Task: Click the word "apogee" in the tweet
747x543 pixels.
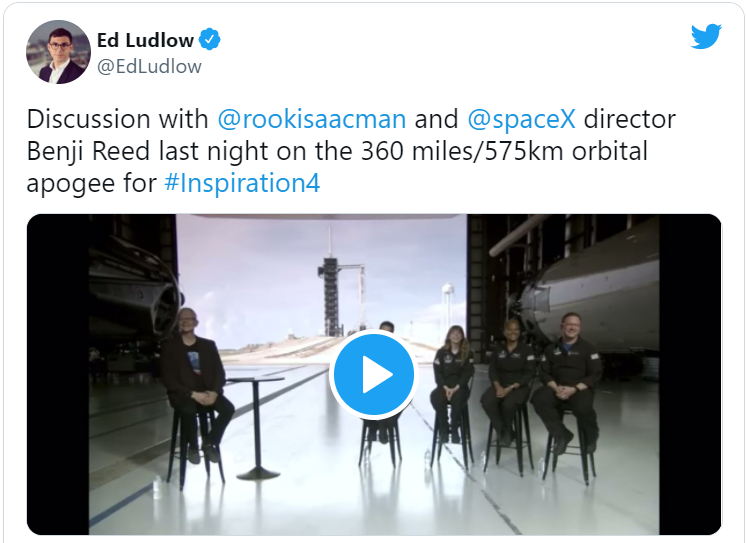Action: point(71,184)
